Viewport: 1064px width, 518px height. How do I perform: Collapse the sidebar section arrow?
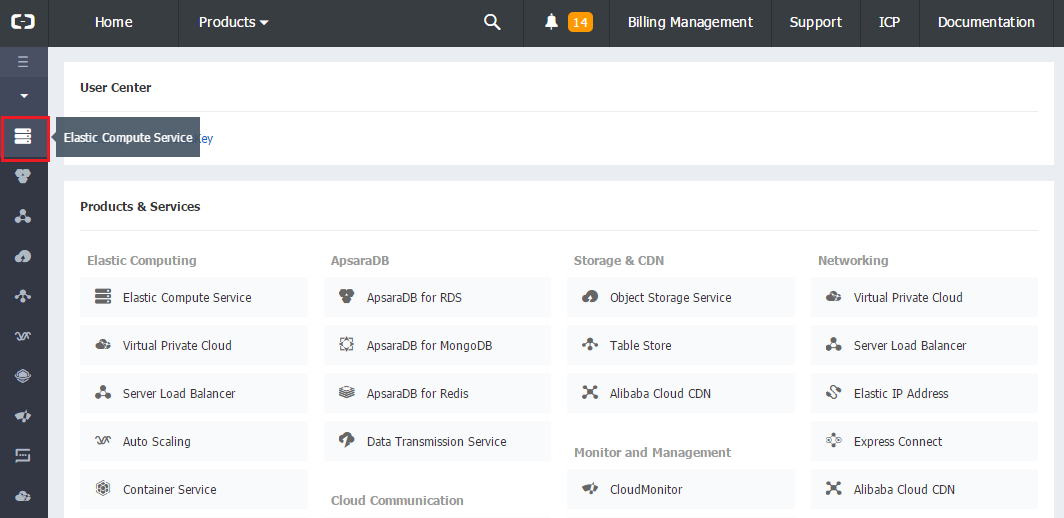[23, 96]
